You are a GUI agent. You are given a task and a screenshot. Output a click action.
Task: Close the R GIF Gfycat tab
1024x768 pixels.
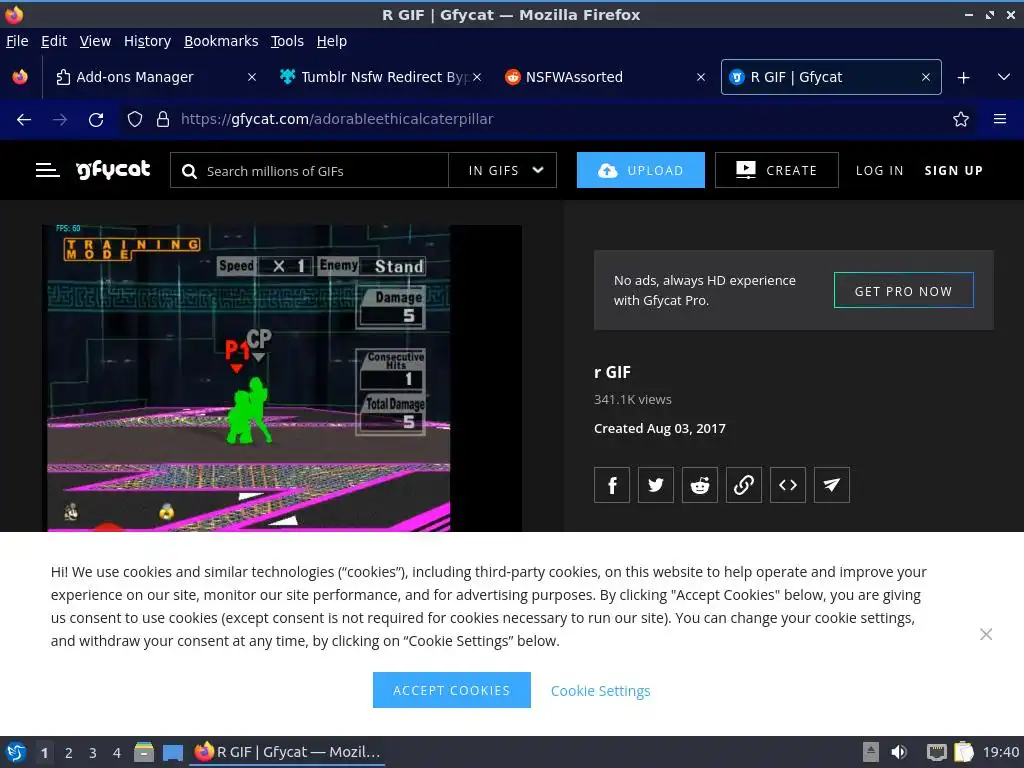coord(926,77)
